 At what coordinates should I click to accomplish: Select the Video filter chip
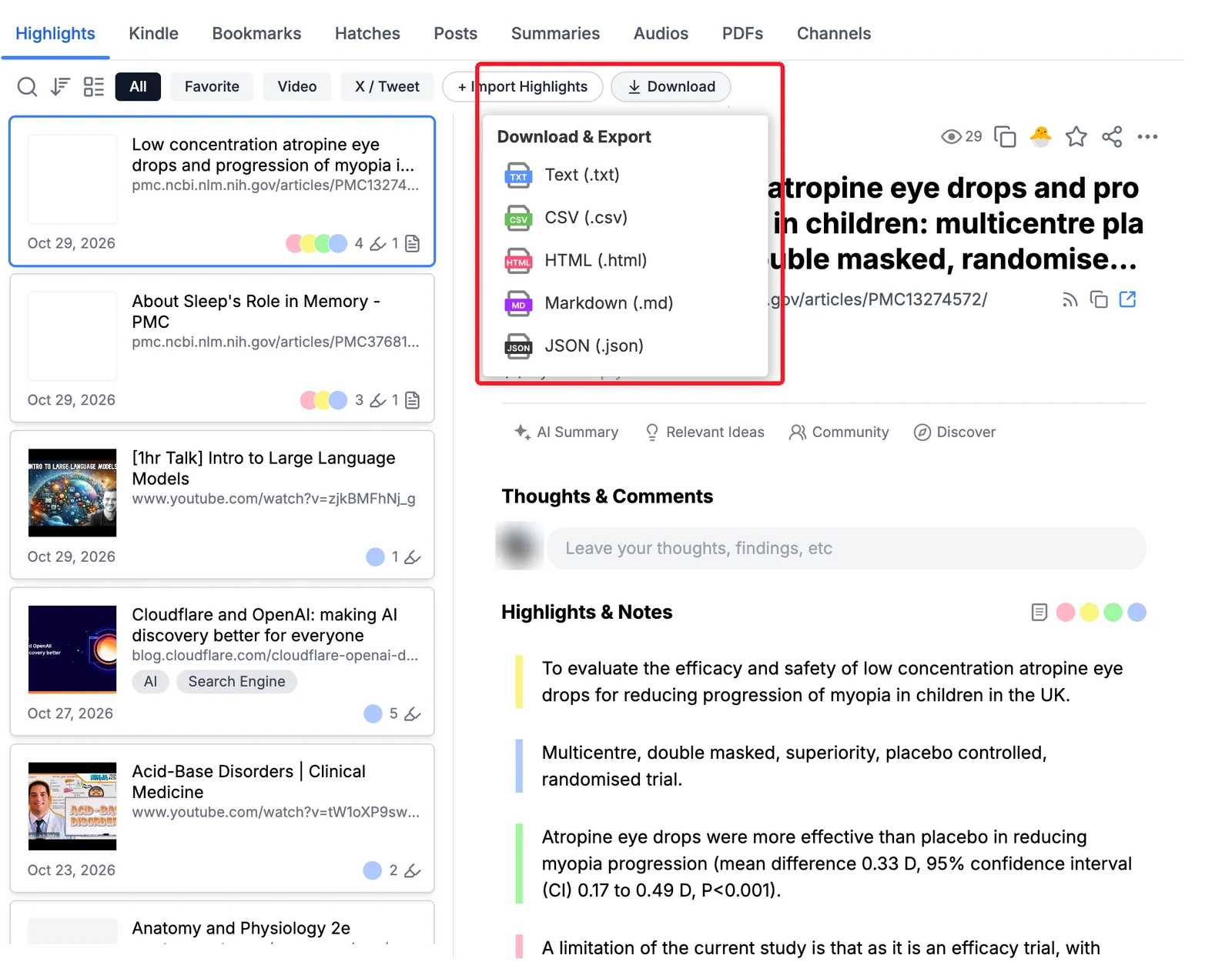[x=297, y=87]
